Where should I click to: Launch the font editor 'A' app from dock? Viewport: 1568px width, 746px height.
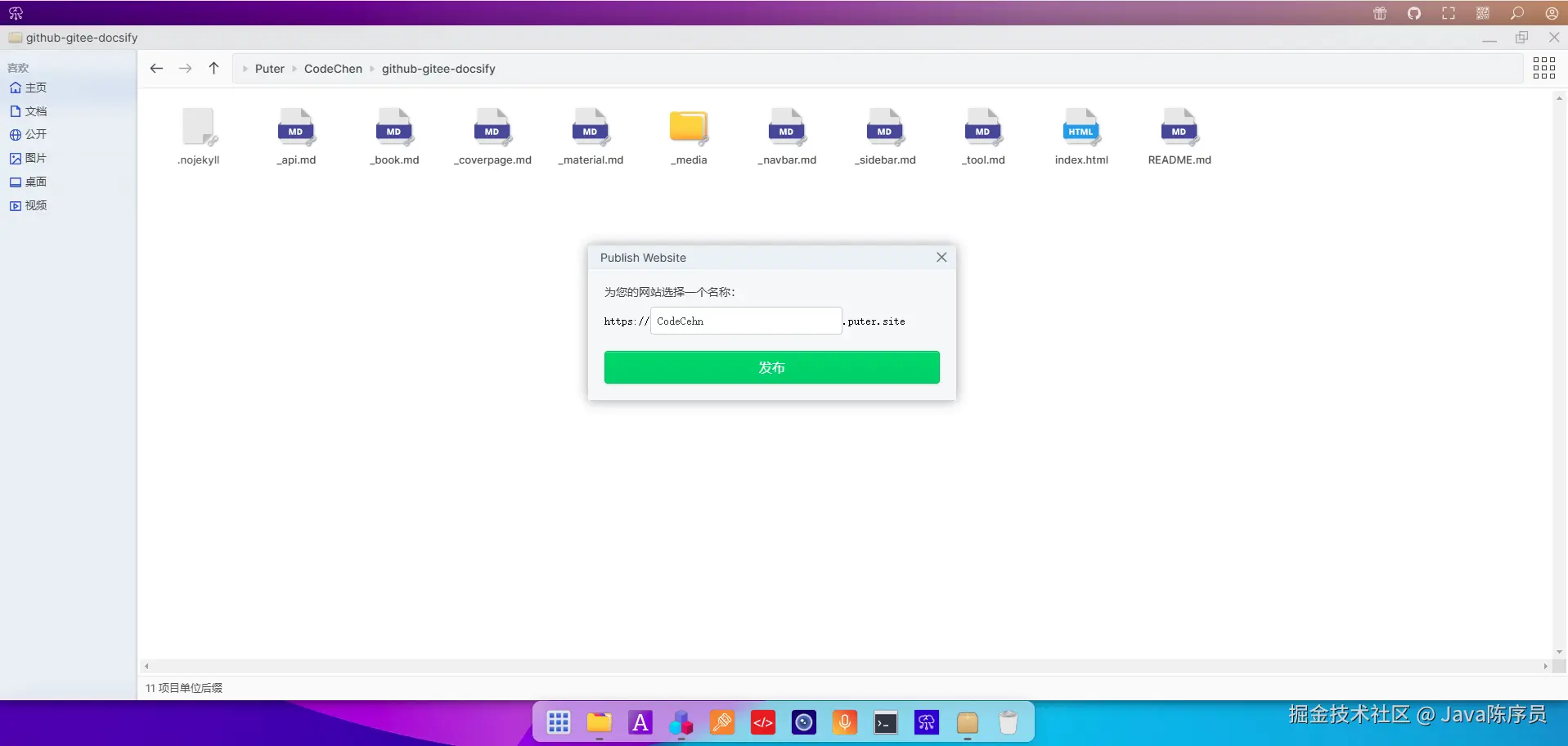tap(640, 722)
